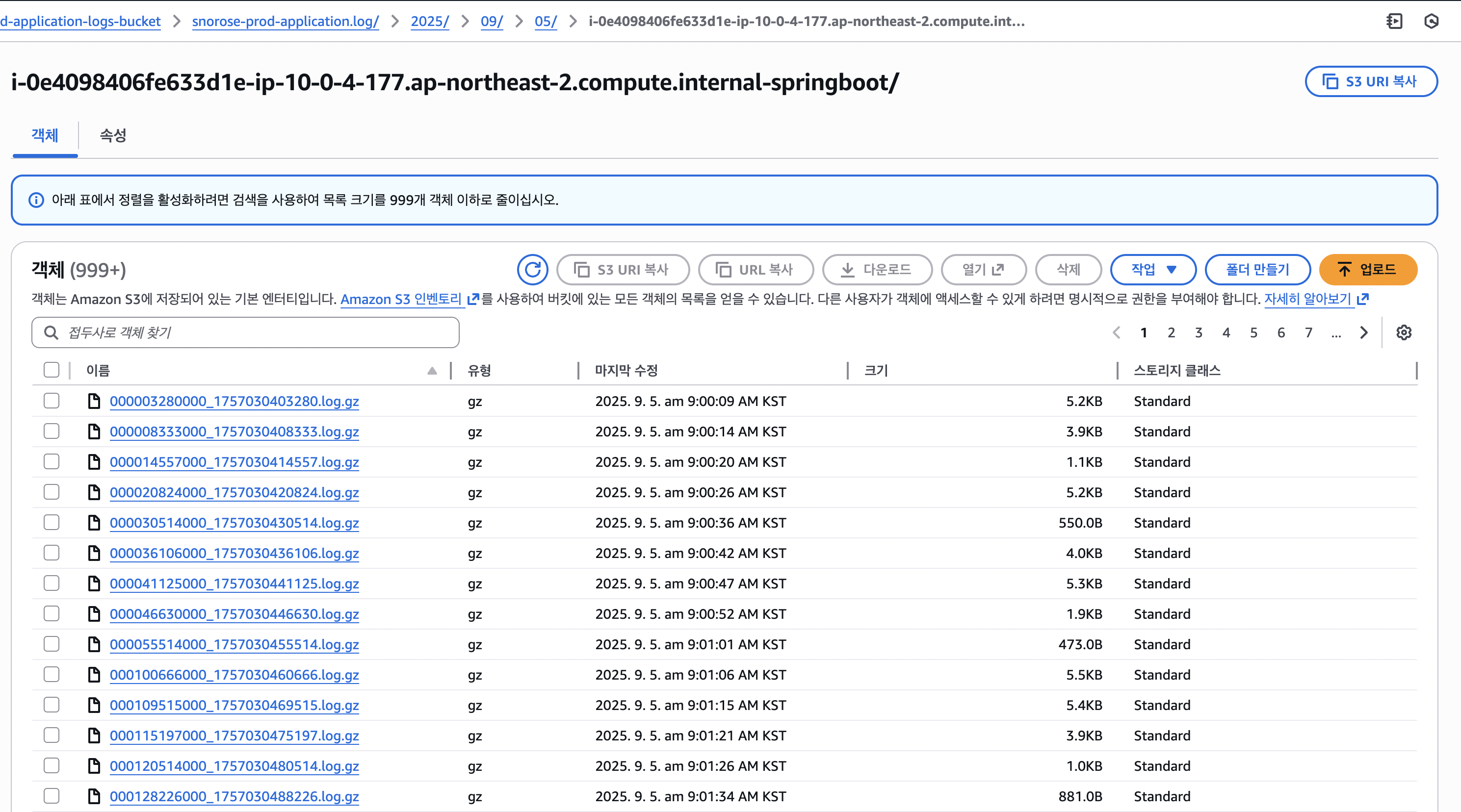Select the 객체 tab

45,135
